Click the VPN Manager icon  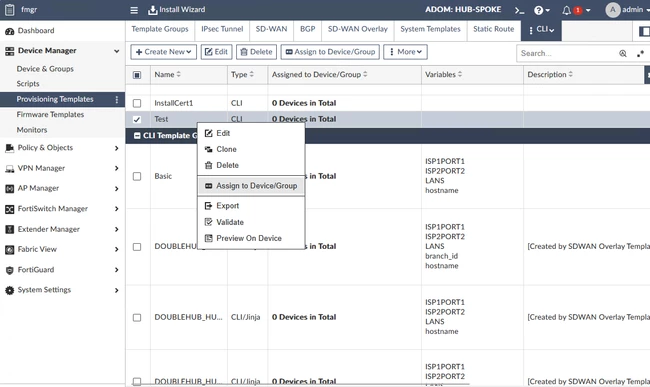[x=9, y=169]
